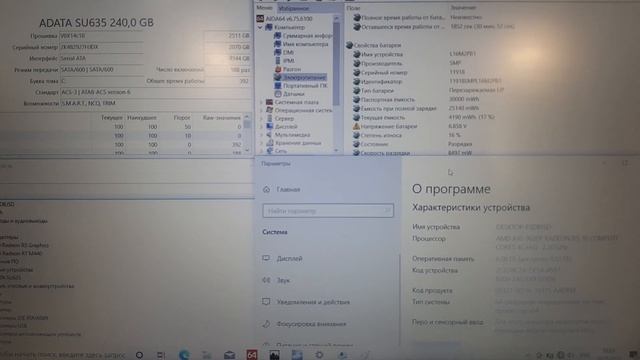Expand Хранение данных node
Image resolution: width=640 pixels, height=360 pixels.
(x=261, y=143)
